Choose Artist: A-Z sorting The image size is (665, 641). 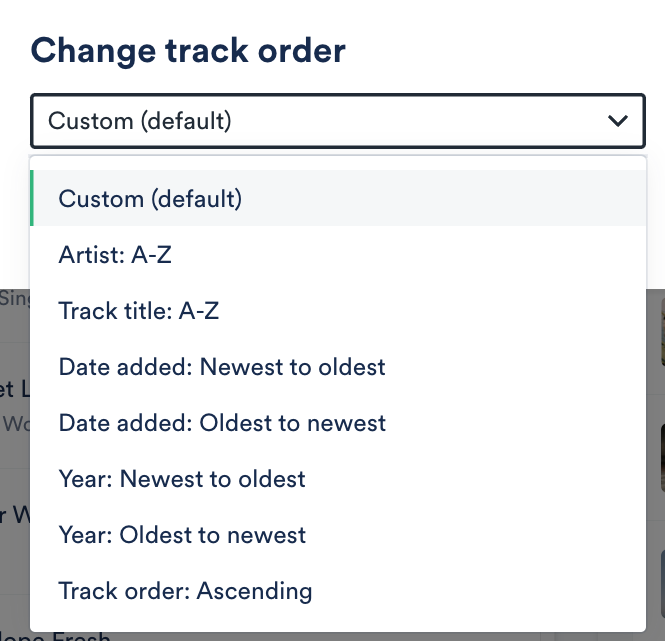[115, 255]
